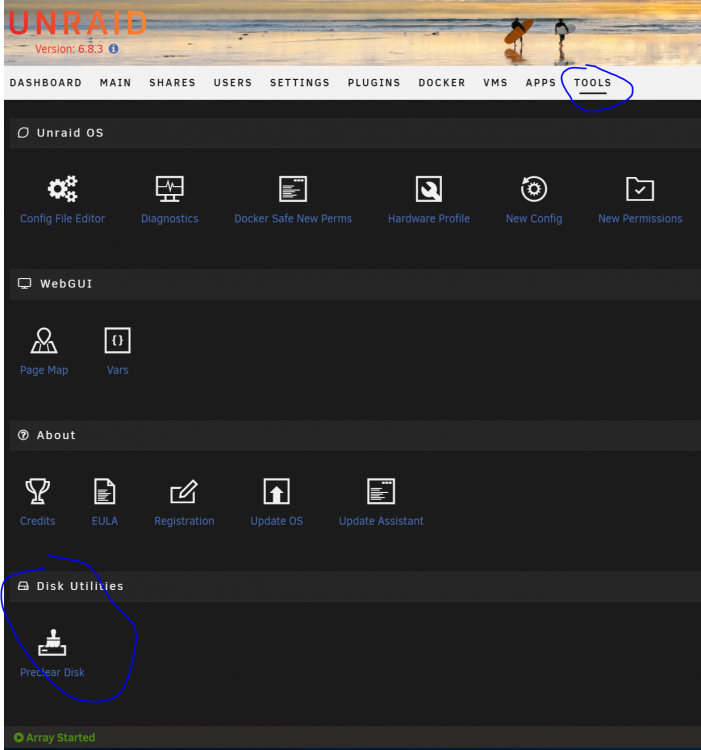Viewport: 701px width, 750px height.
Task: Click the Docker Safe New Perms link
Action: point(293,219)
